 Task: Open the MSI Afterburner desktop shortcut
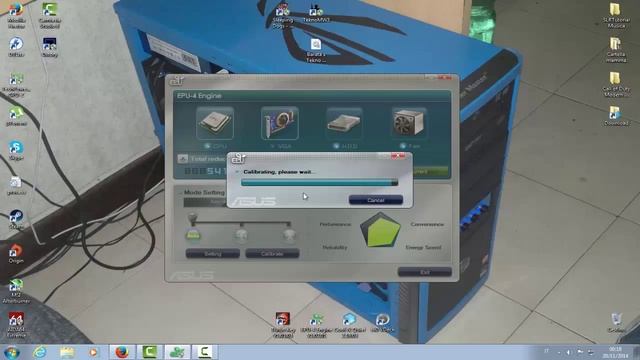[x=16, y=291]
